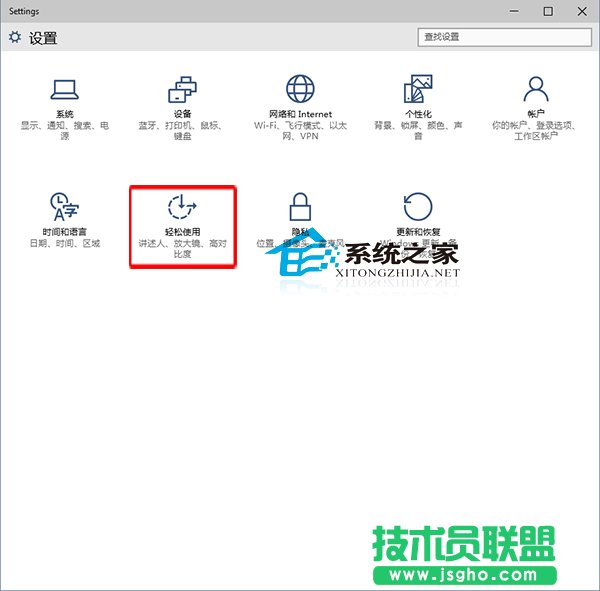Close the Settings window
This screenshot has height=591, width=600.
click(x=582, y=11)
